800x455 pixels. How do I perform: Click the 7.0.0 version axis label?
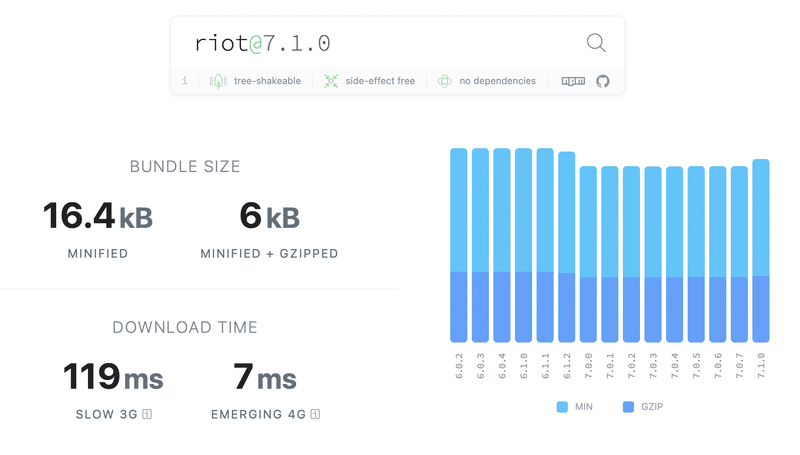588,366
